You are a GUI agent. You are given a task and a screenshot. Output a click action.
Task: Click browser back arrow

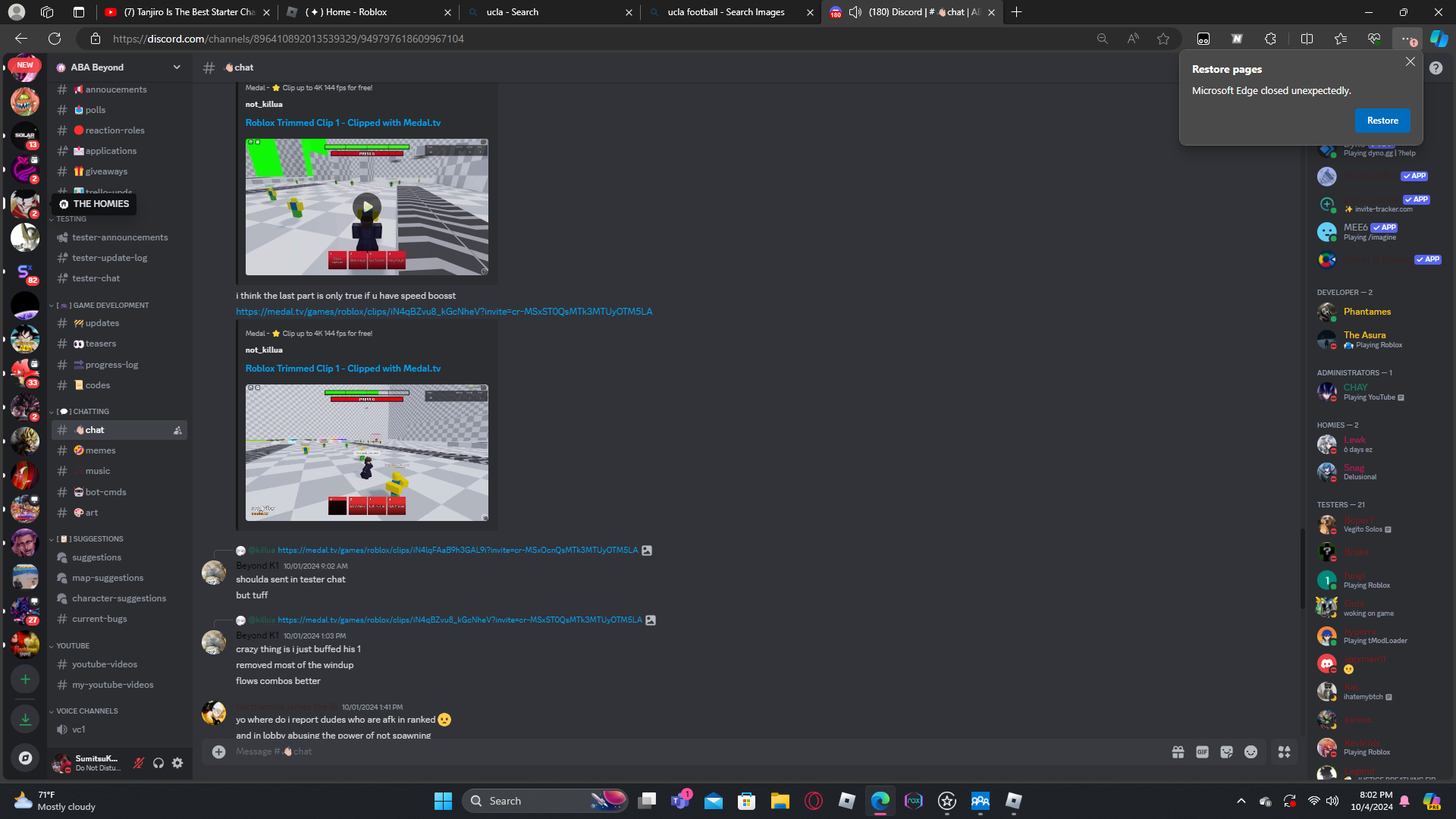(21, 39)
